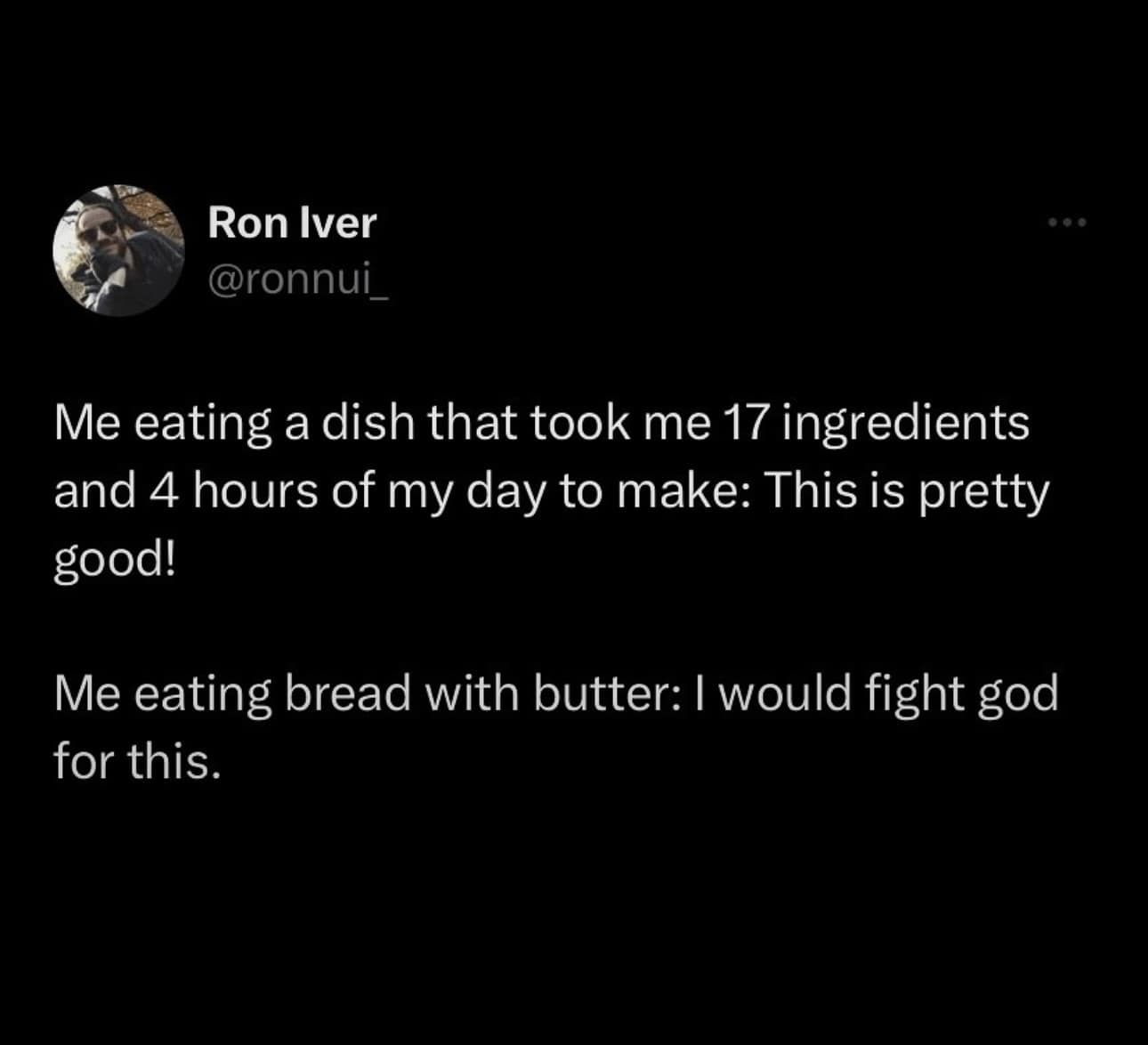1148x1045 pixels.
Task: Click Ron Iver's profile picture
Action: [x=118, y=251]
